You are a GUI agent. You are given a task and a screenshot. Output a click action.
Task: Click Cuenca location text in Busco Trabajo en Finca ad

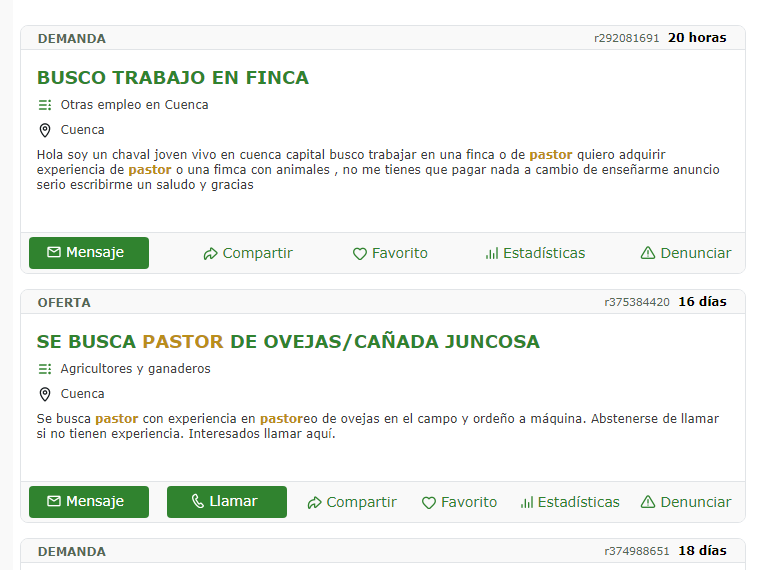coord(82,130)
